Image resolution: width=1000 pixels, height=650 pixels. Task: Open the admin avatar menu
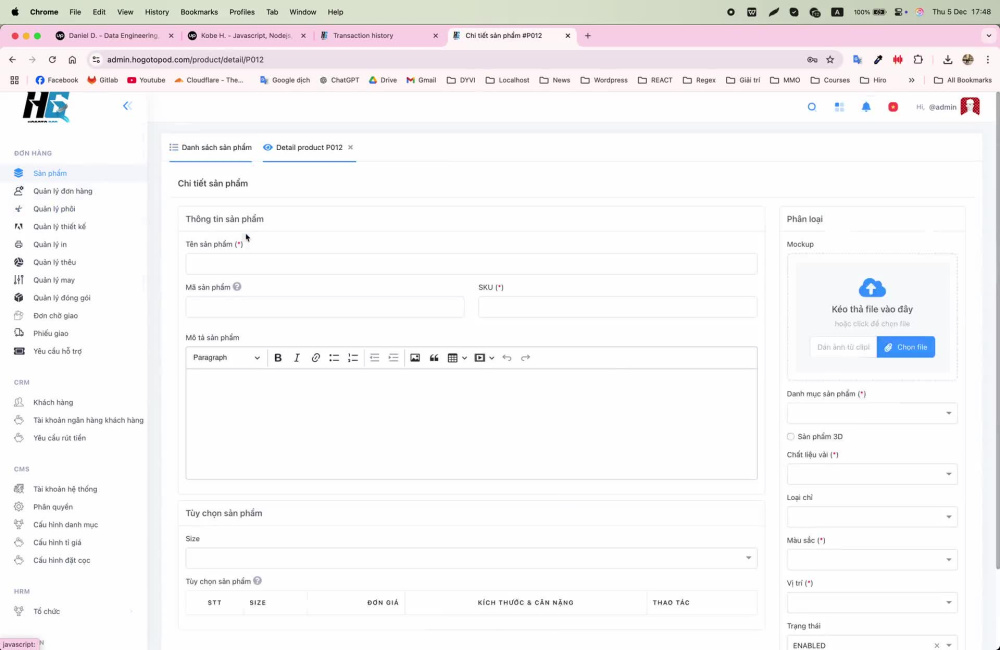click(x=970, y=107)
